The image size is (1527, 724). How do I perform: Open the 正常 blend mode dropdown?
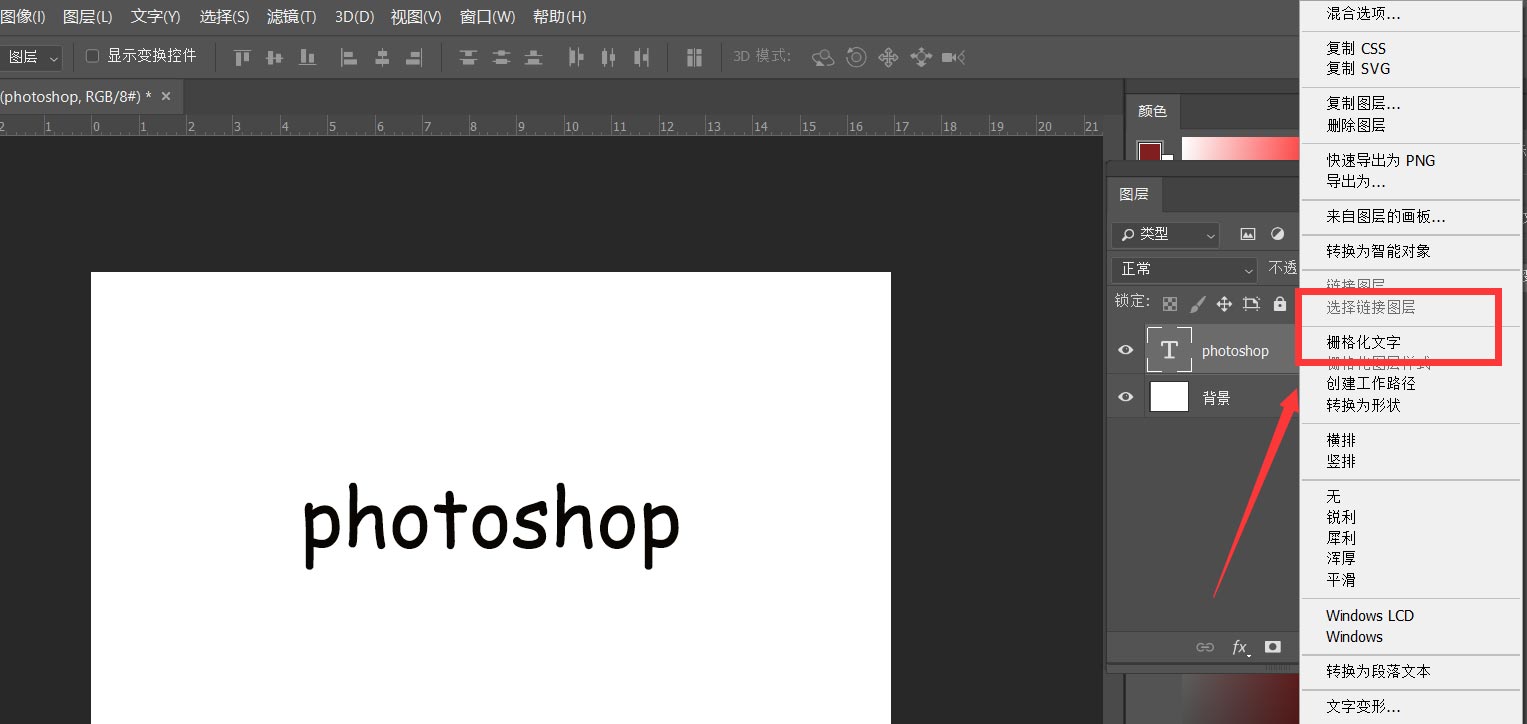1184,269
